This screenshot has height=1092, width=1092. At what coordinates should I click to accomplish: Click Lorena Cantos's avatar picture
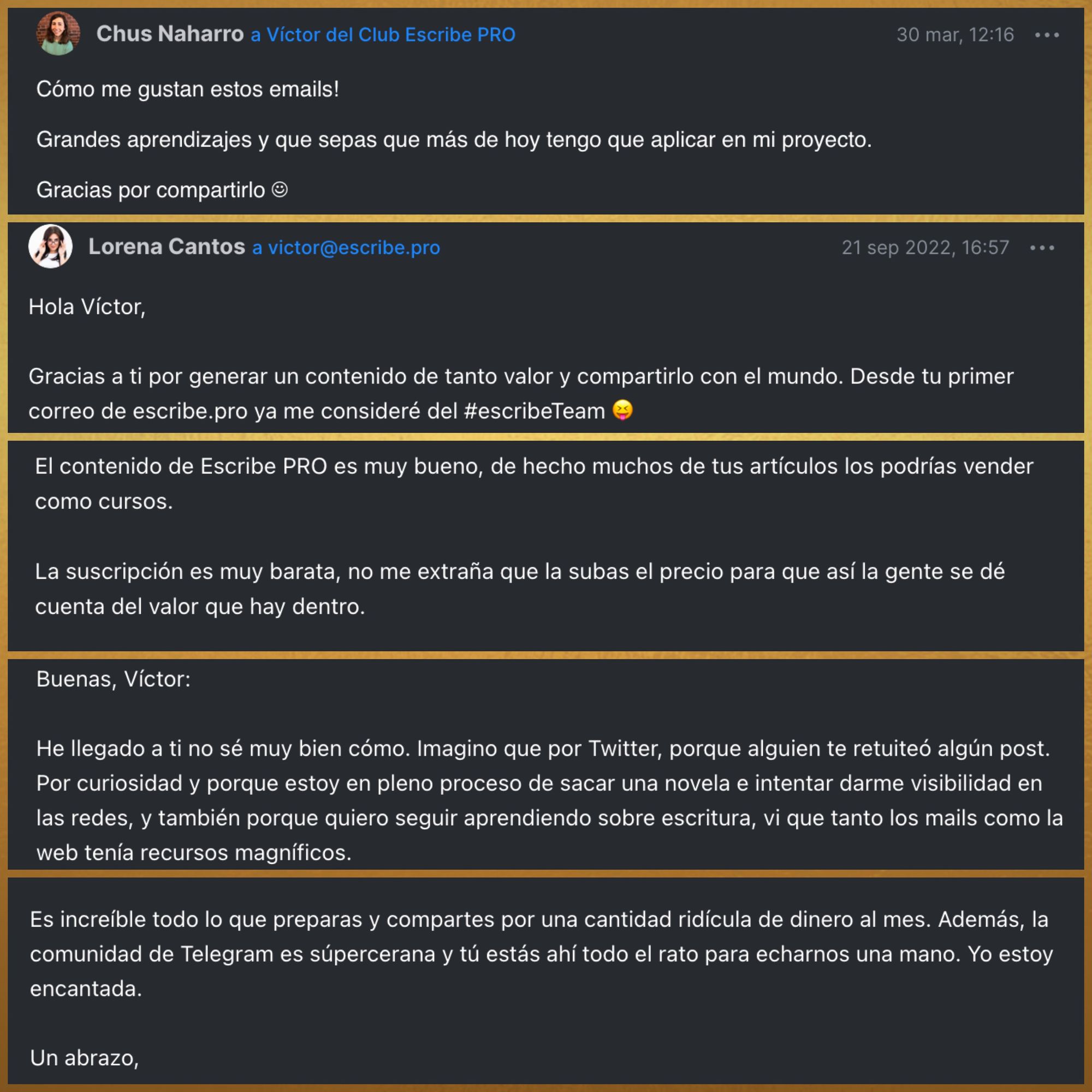[x=50, y=246]
